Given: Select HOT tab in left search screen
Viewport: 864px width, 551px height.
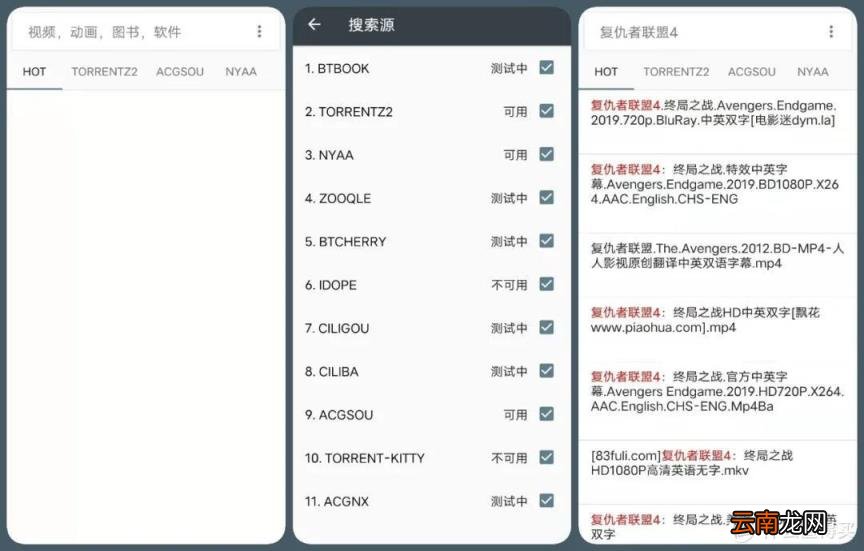Looking at the screenshot, I should tap(34, 72).
